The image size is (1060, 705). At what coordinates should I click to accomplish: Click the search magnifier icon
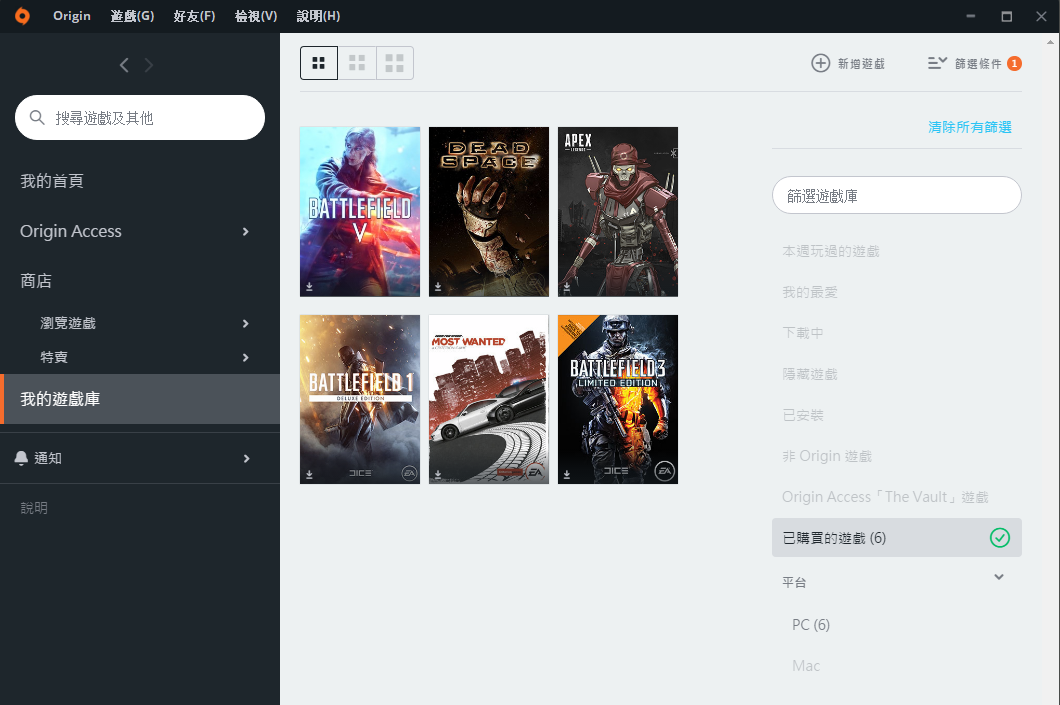[x=37, y=118]
